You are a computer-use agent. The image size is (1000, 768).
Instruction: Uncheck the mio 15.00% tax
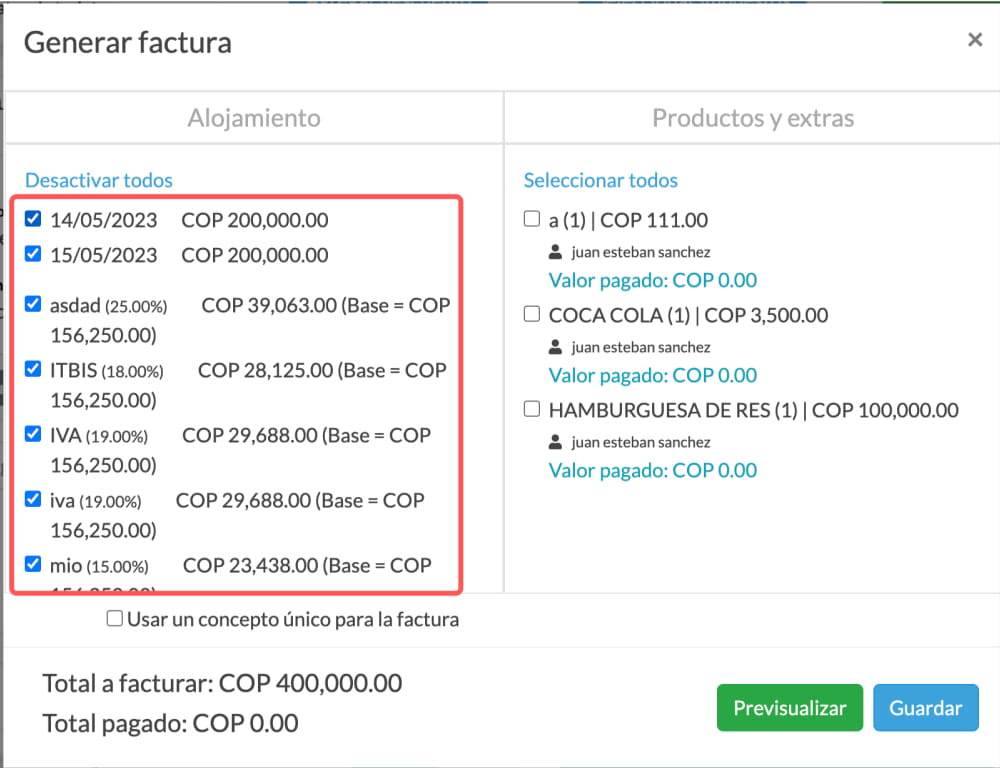point(33,564)
